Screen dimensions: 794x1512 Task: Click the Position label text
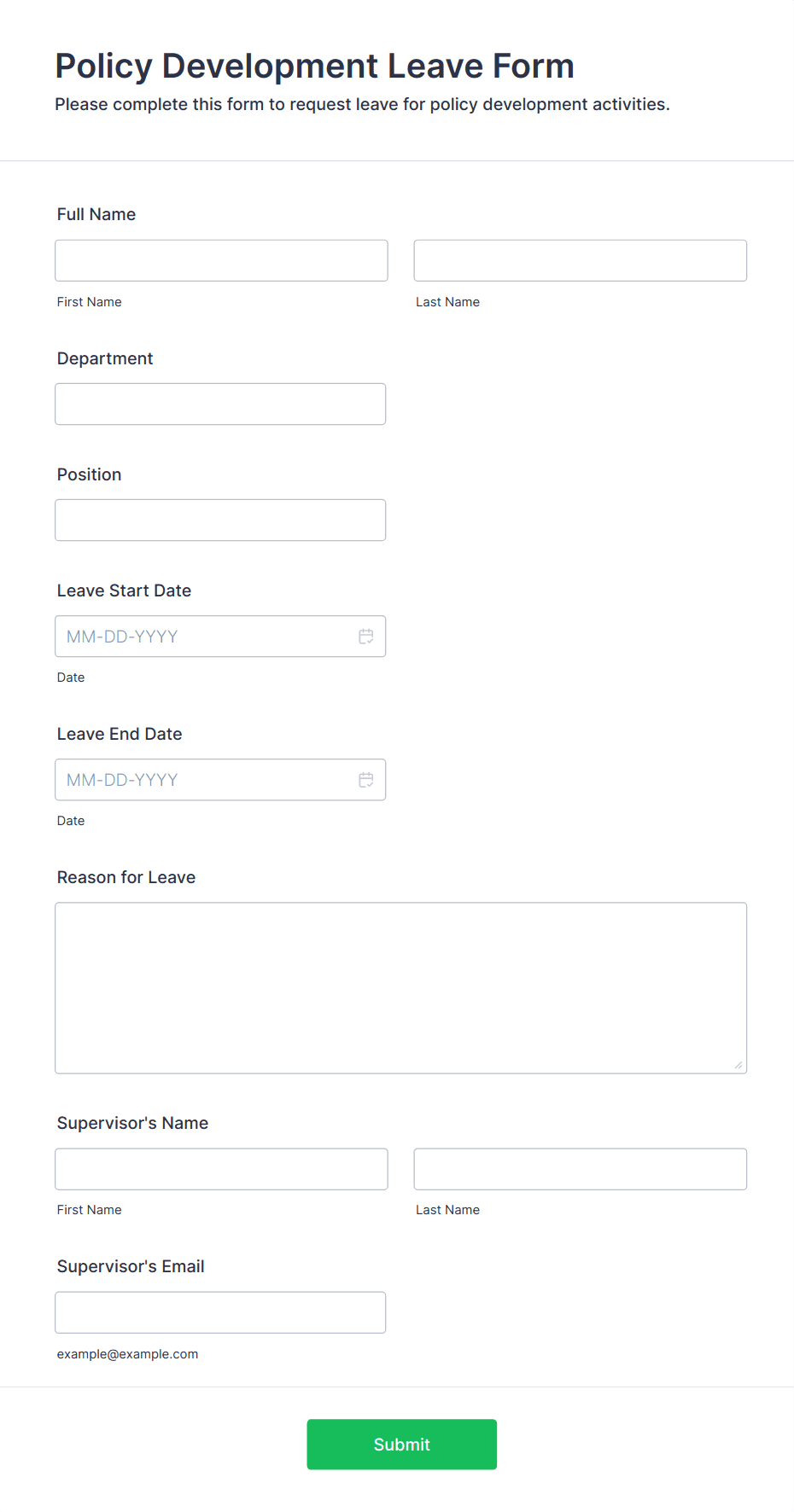90,474
